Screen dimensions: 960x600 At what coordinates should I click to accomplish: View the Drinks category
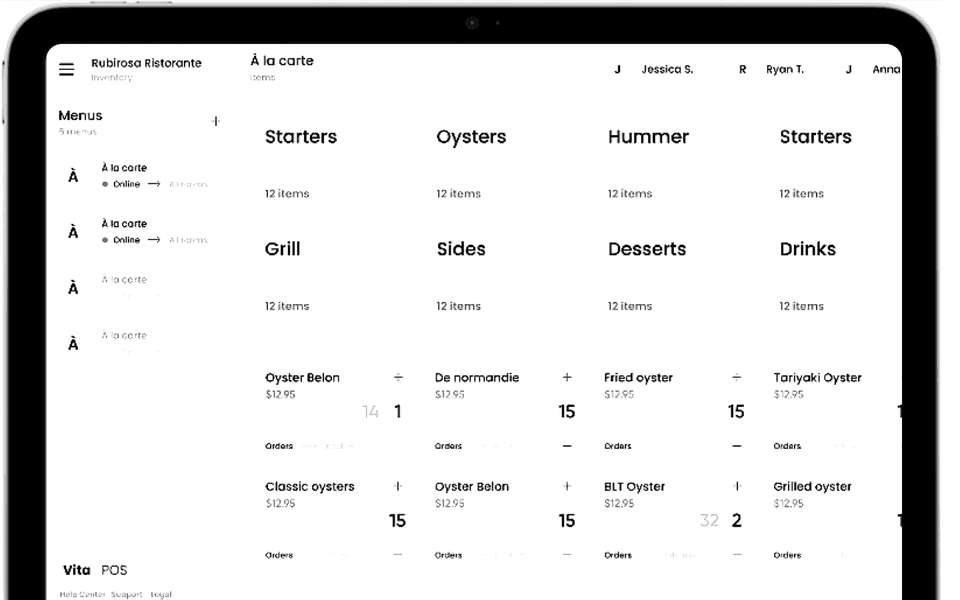[x=808, y=249]
